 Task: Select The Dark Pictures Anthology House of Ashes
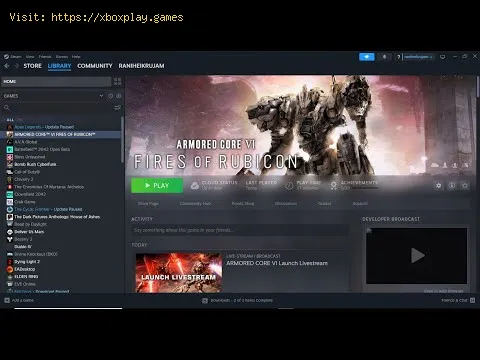(x=57, y=217)
